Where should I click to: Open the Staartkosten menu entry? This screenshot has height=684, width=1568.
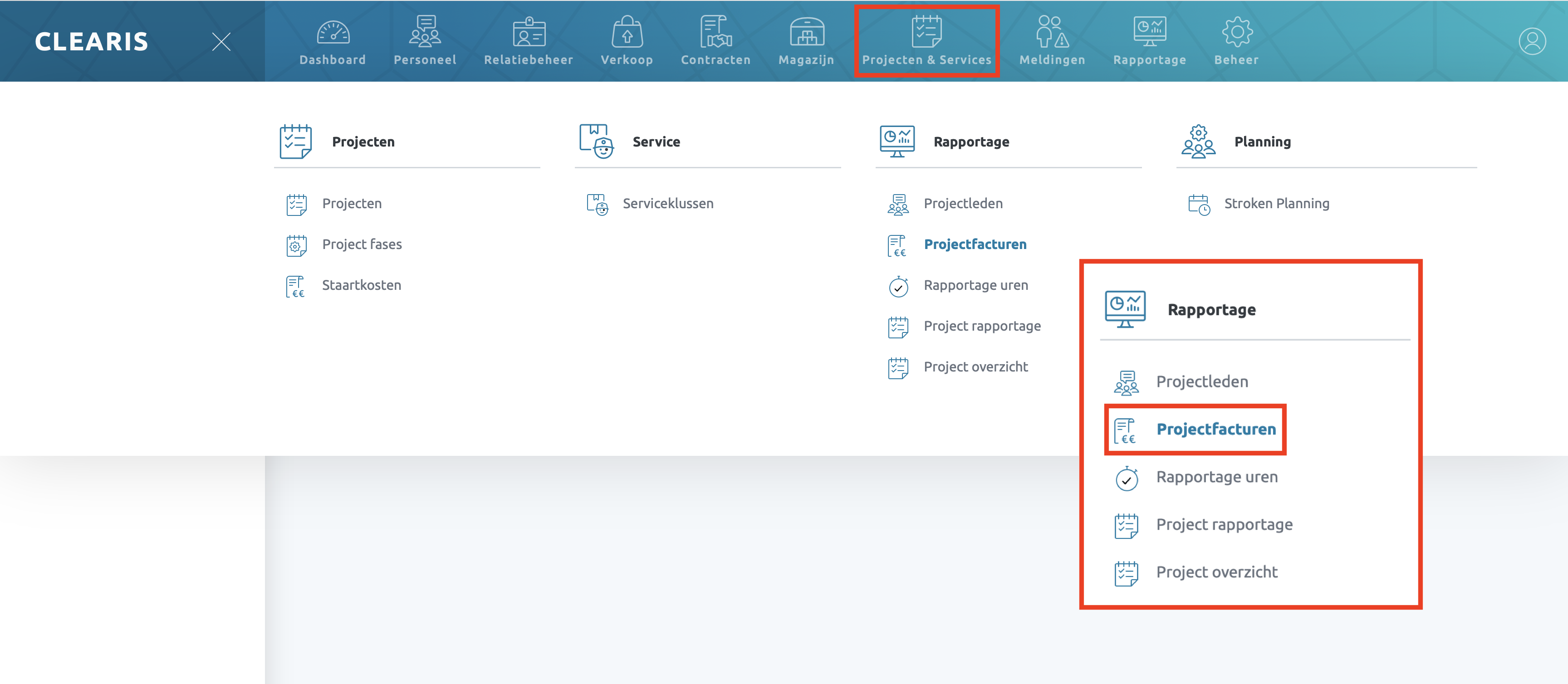[x=361, y=285]
